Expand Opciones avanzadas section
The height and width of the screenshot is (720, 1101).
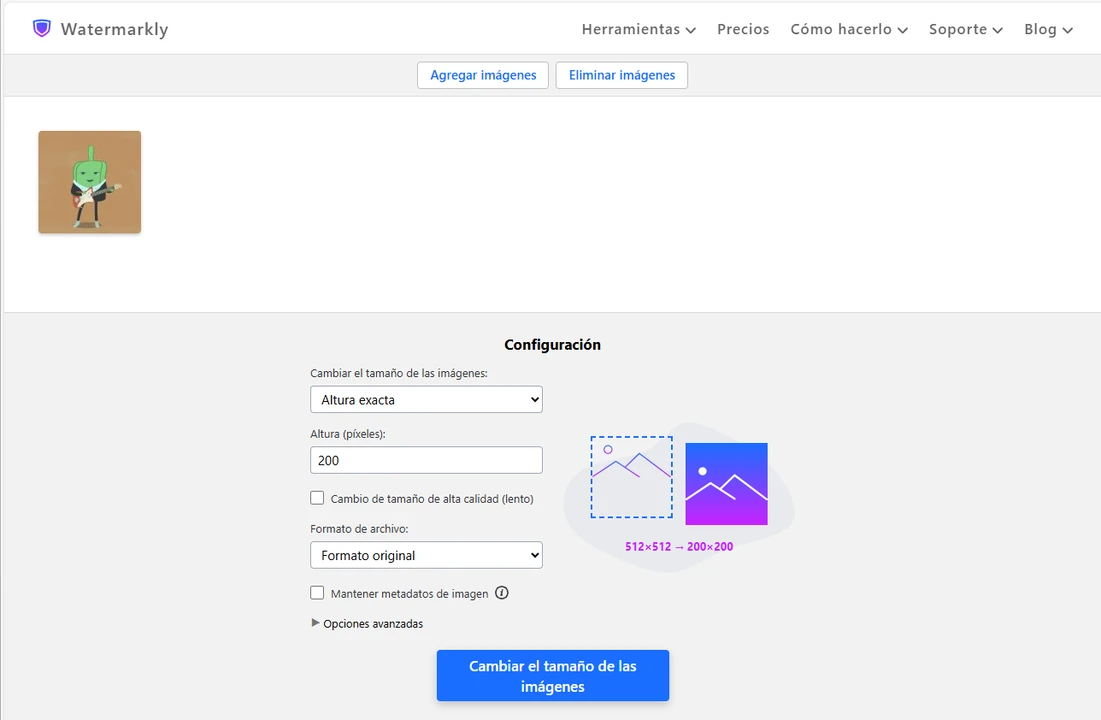point(367,623)
